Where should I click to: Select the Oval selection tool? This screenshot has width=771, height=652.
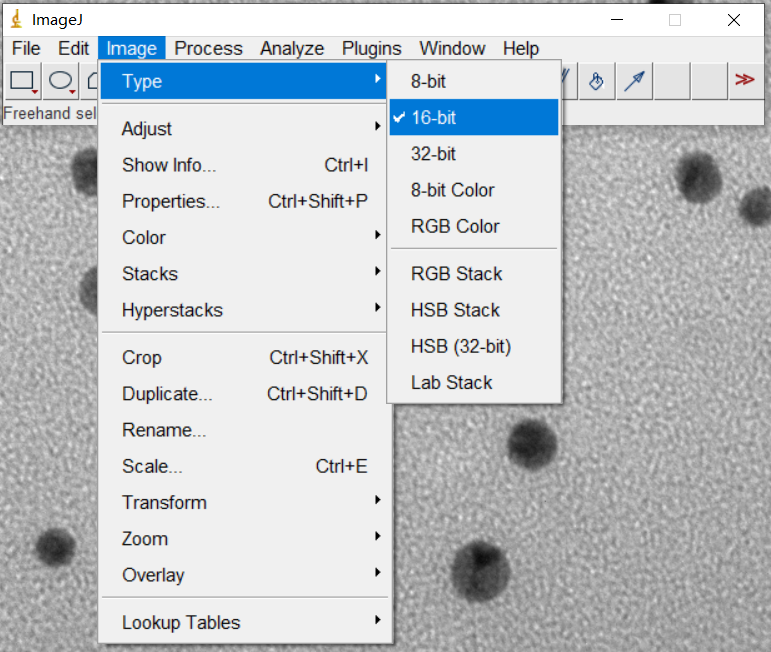click(x=62, y=81)
